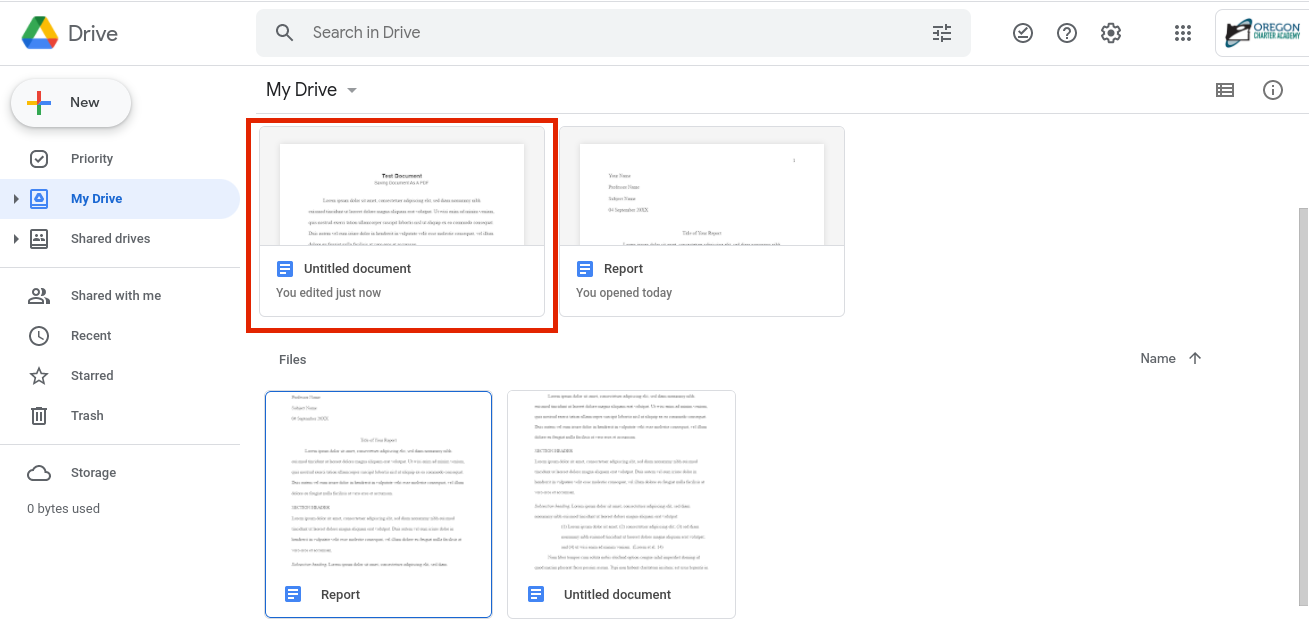Open the search options filter icon

point(942,33)
